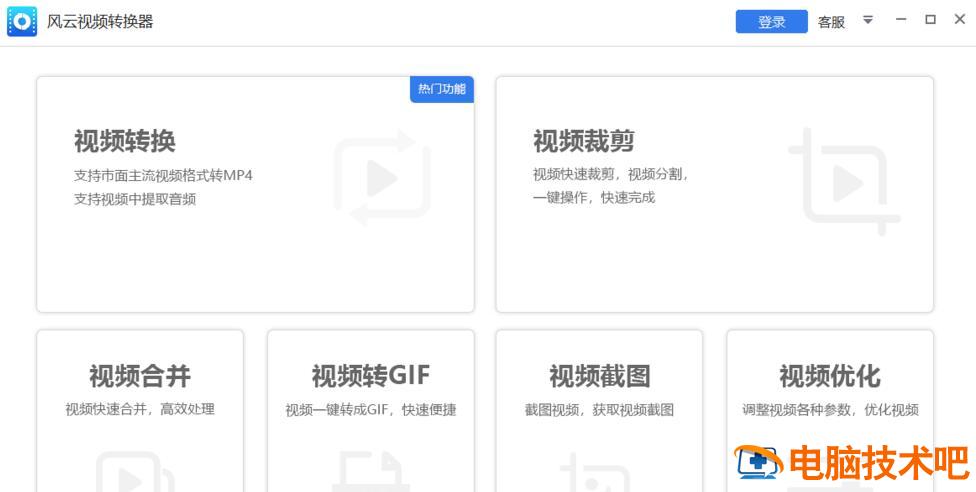Click the 登录 login button
This screenshot has height=492, width=976.
(x=771, y=22)
